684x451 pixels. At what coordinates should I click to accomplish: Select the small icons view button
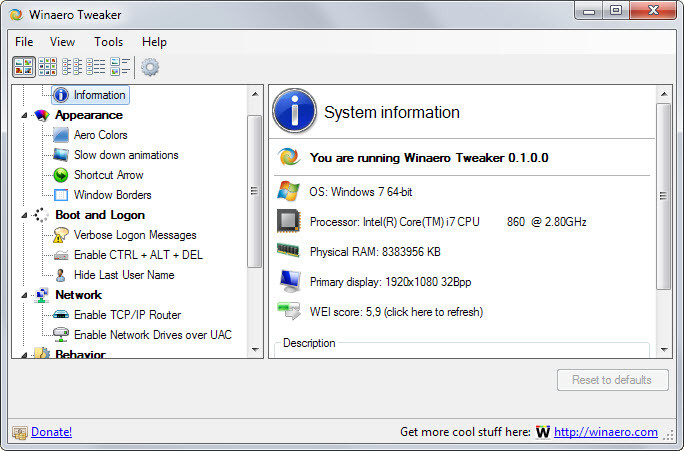(x=48, y=67)
